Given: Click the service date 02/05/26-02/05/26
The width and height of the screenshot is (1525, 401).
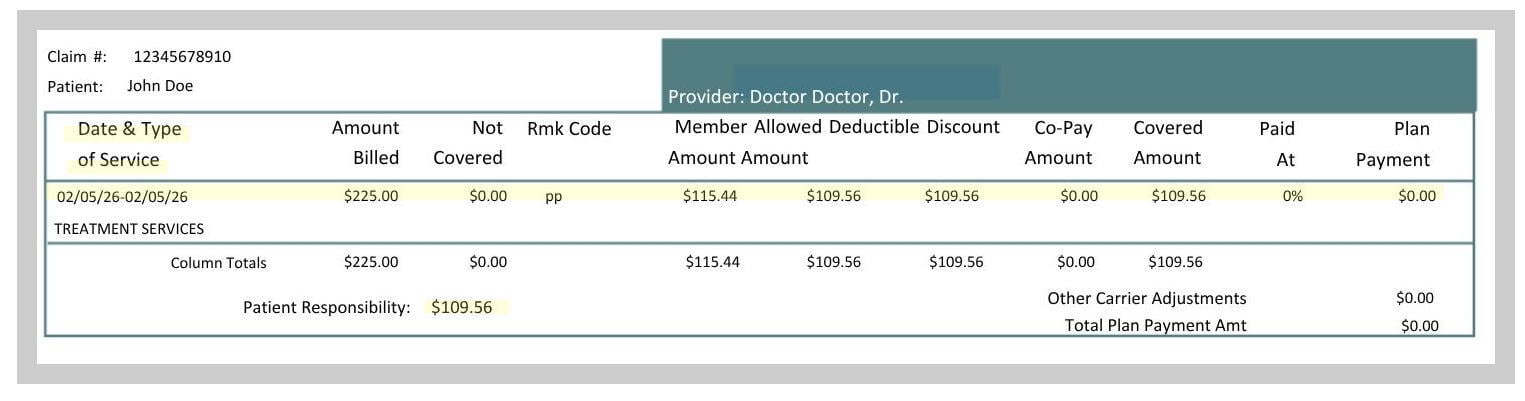Looking at the screenshot, I should click(122, 197).
